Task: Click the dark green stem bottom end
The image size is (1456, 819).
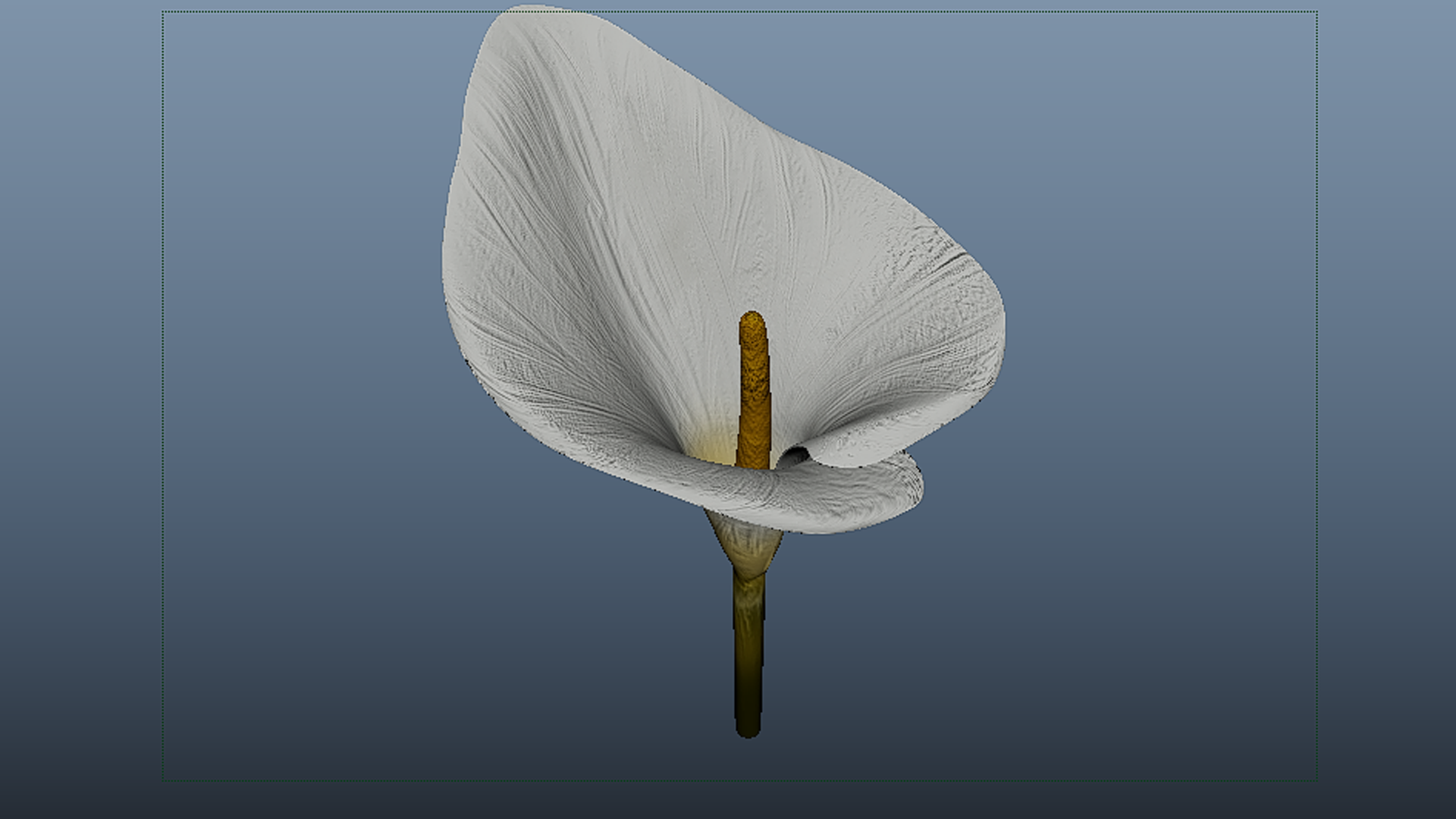Action: click(748, 728)
